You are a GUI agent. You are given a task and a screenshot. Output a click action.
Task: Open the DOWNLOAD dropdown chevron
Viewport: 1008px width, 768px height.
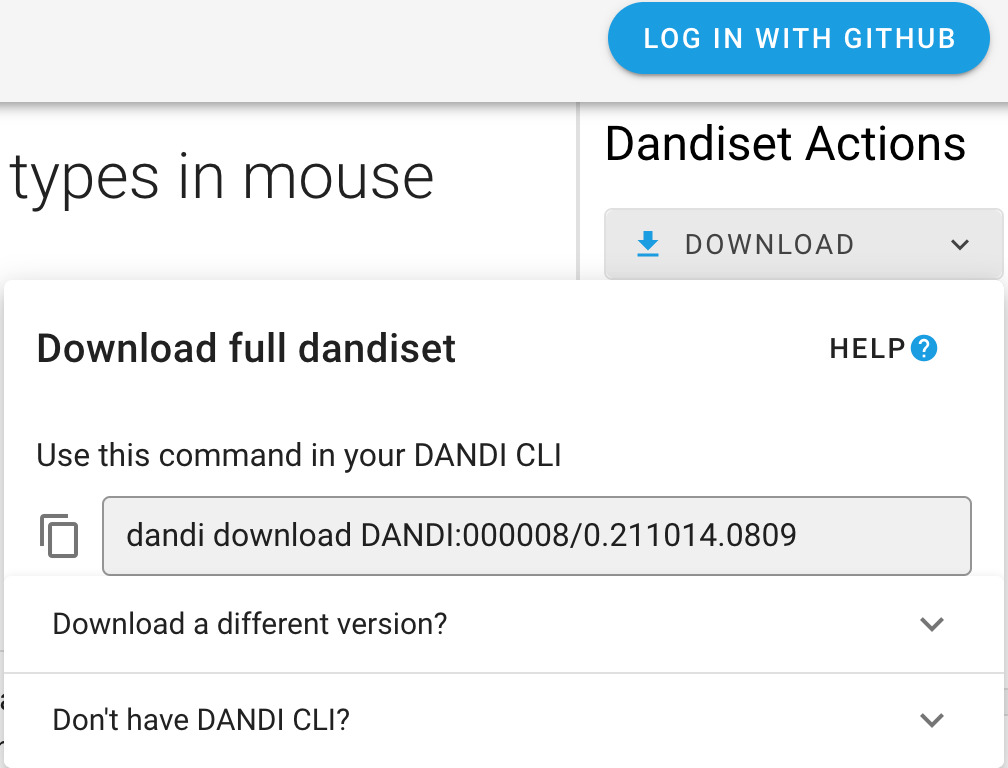960,244
